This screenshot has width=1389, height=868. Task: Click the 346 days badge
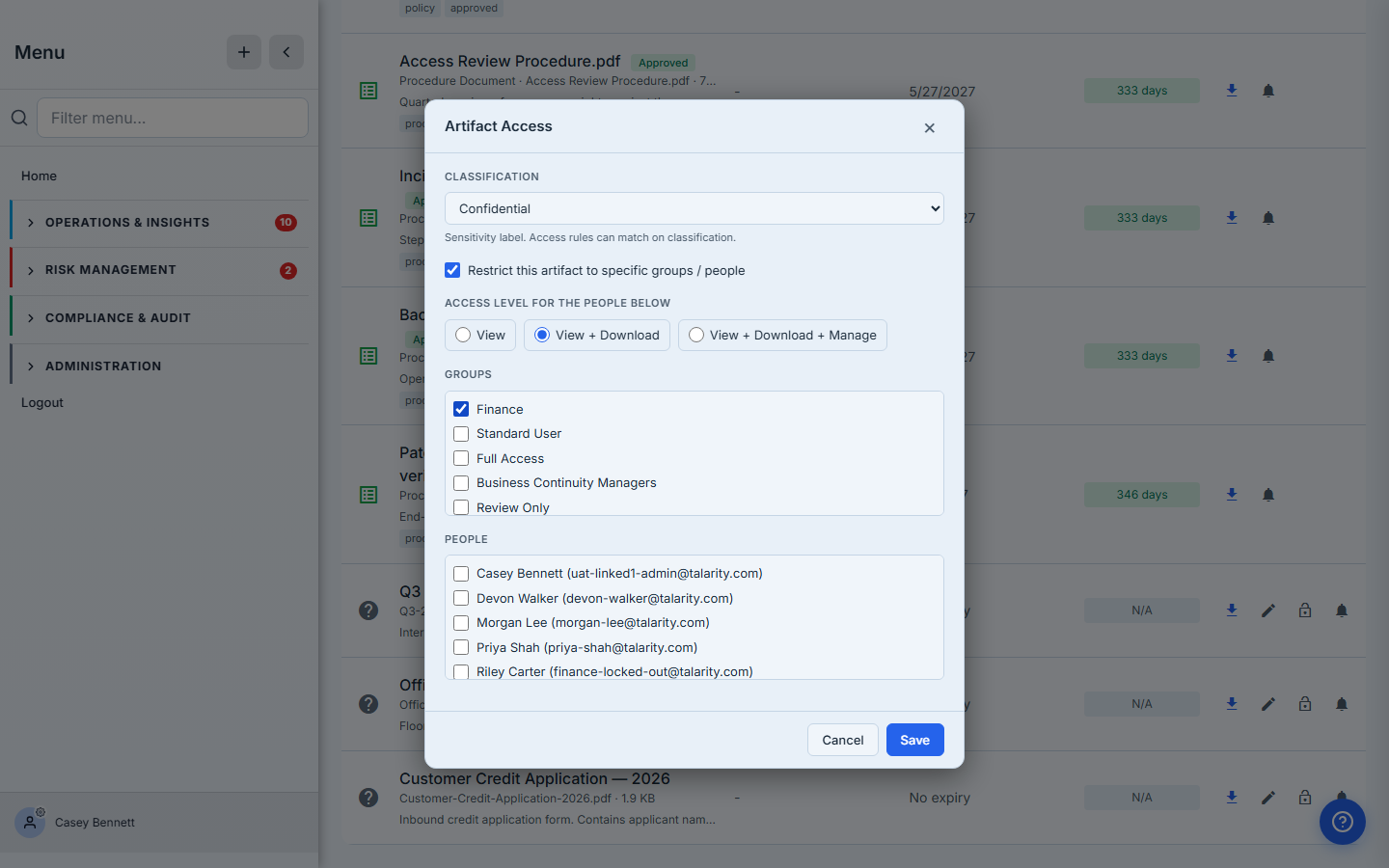click(x=1142, y=495)
